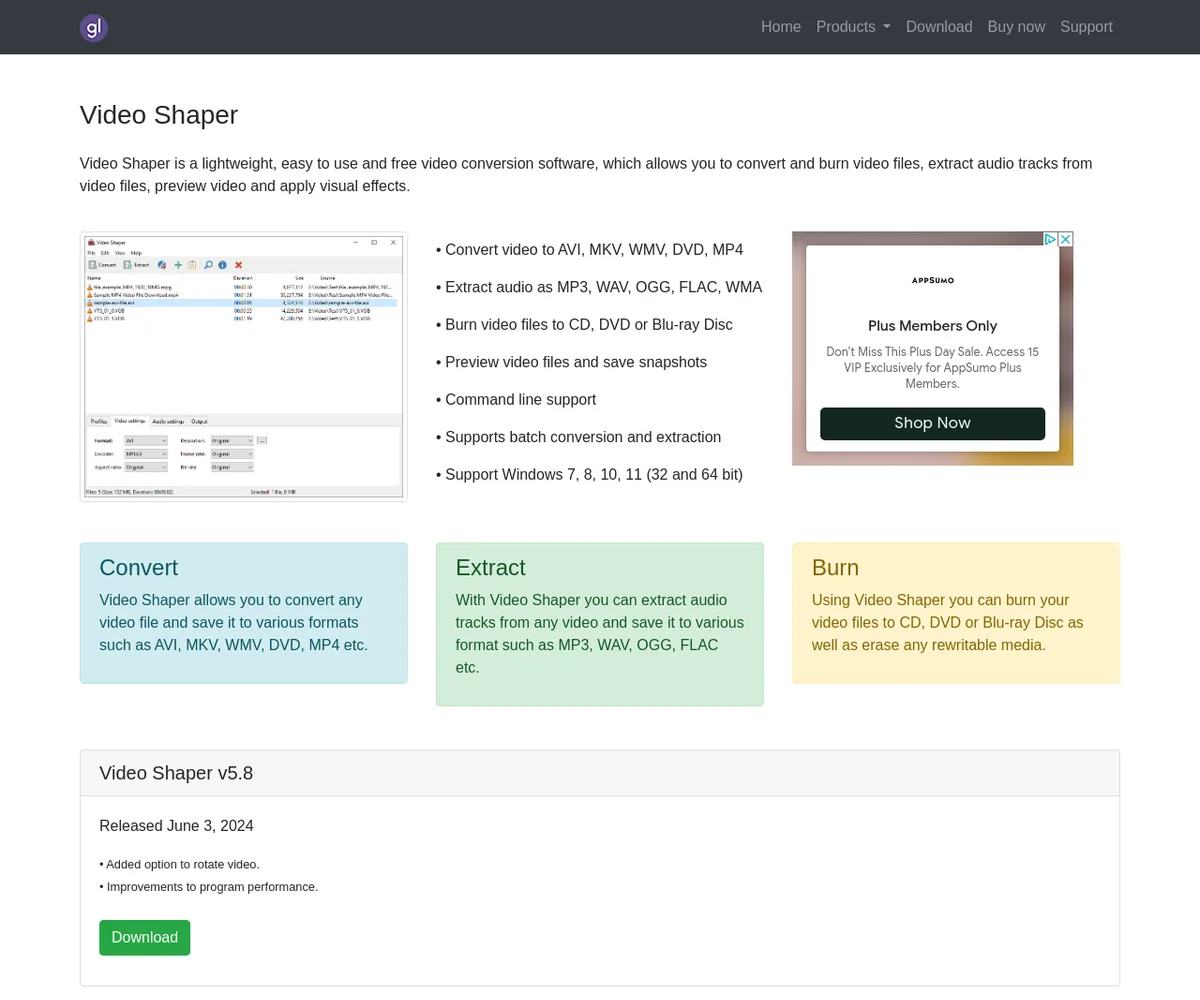Go to the Home nav item
This screenshot has height=1000, width=1200.
click(x=780, y=27)
